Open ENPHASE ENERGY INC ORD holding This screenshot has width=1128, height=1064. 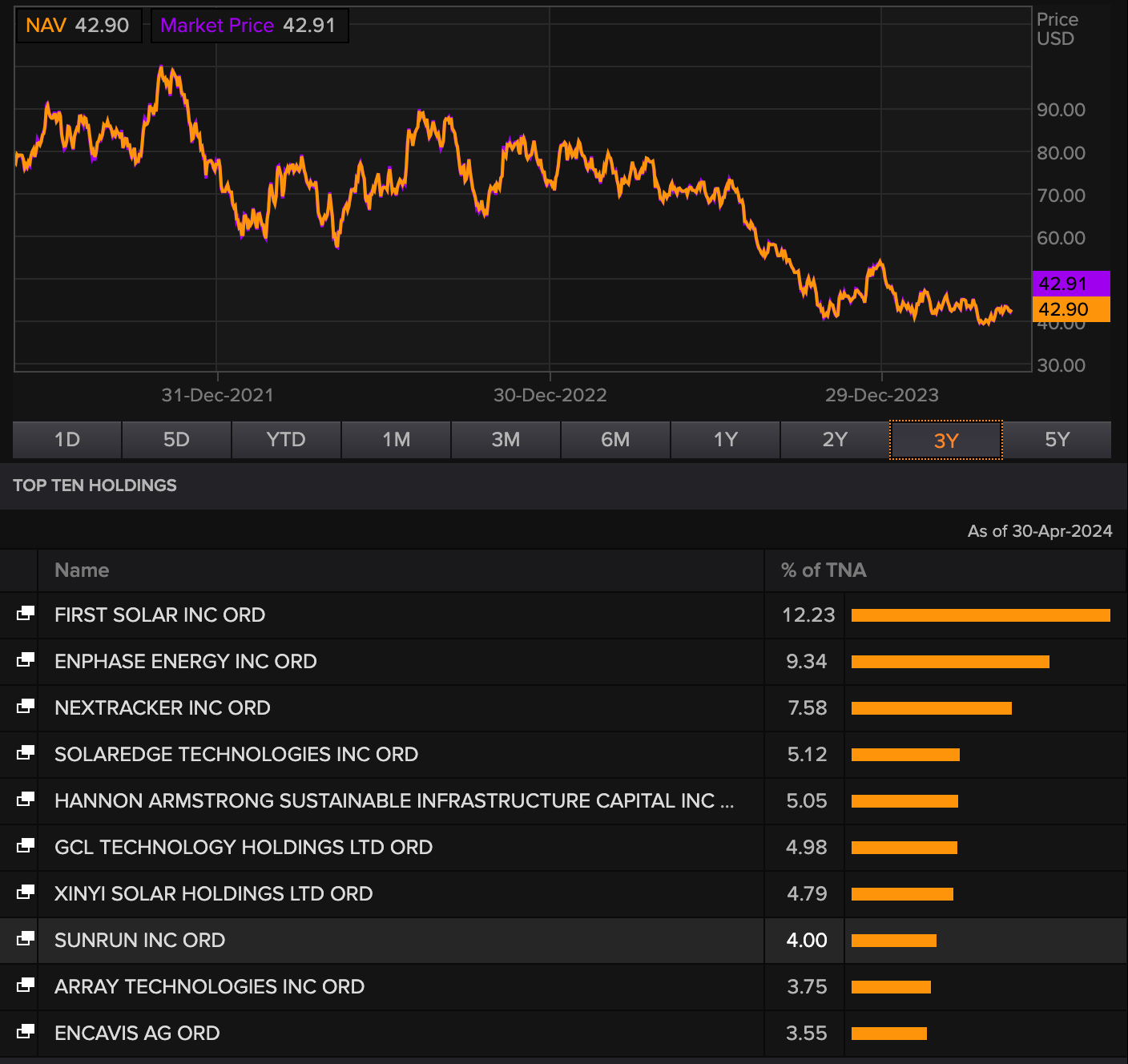(x=185, y=661)
